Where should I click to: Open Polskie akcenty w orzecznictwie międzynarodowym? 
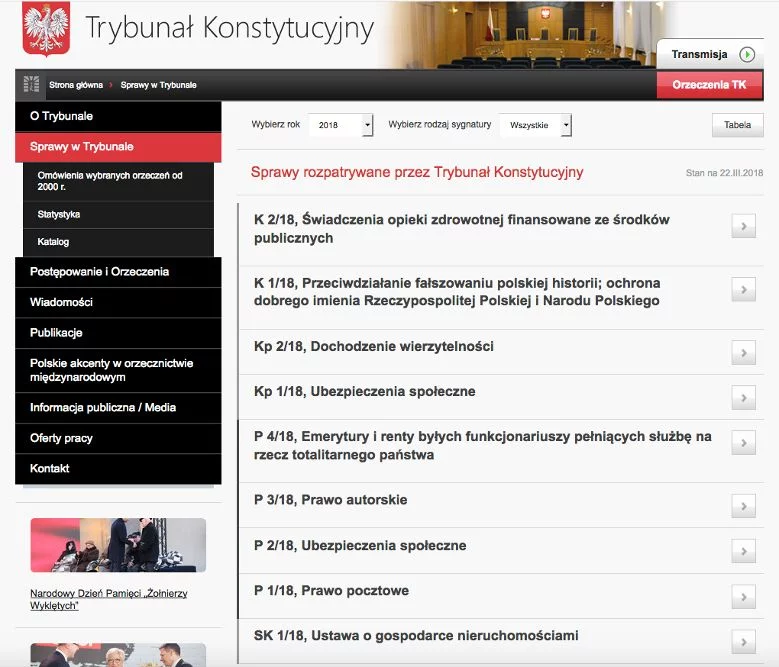pos(118,371)
